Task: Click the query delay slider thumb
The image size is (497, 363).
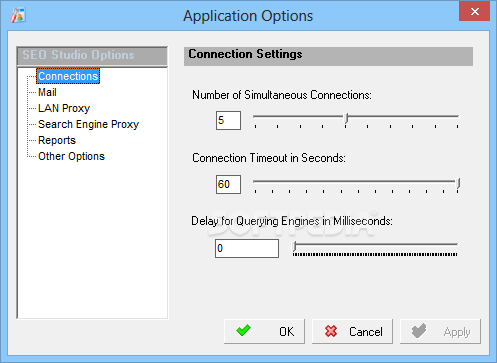Action: [x=295, y=246]
